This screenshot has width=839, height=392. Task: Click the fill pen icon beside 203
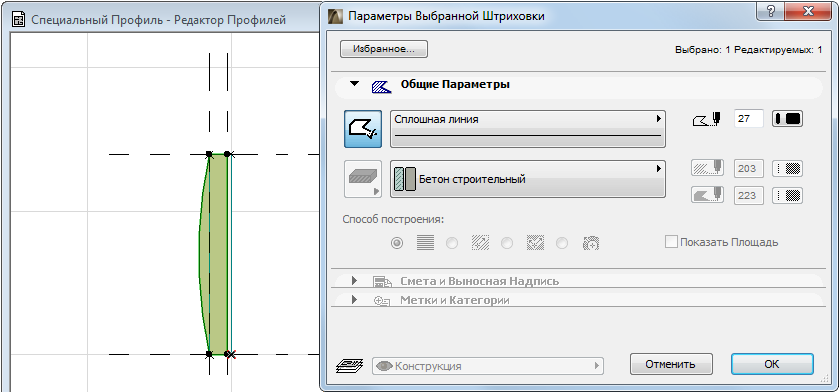pos(707,168)
